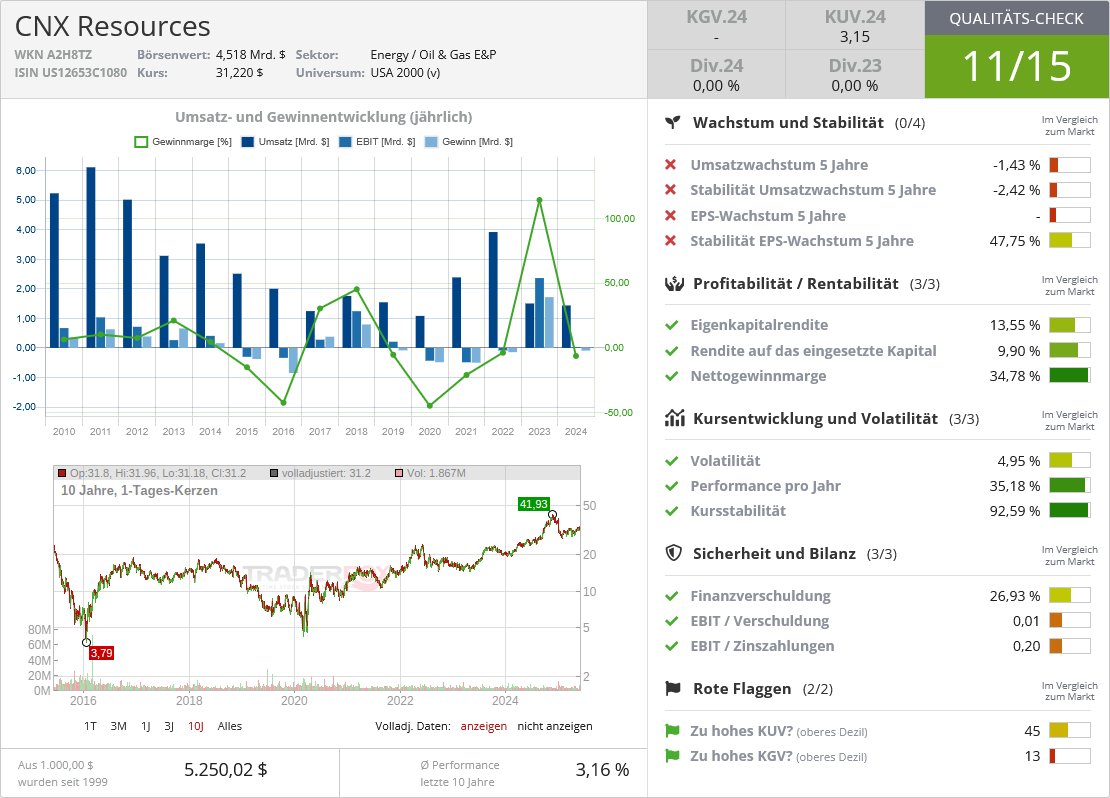The image size is (1110, 798).
Task: Select the 3J time range
Action: (x=169, y=726)
